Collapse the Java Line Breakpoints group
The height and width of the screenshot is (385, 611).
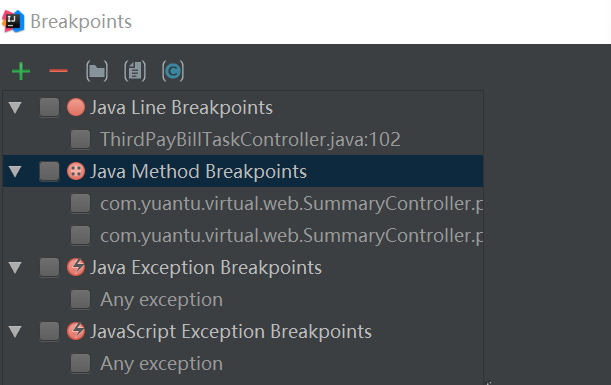[15, 108]
